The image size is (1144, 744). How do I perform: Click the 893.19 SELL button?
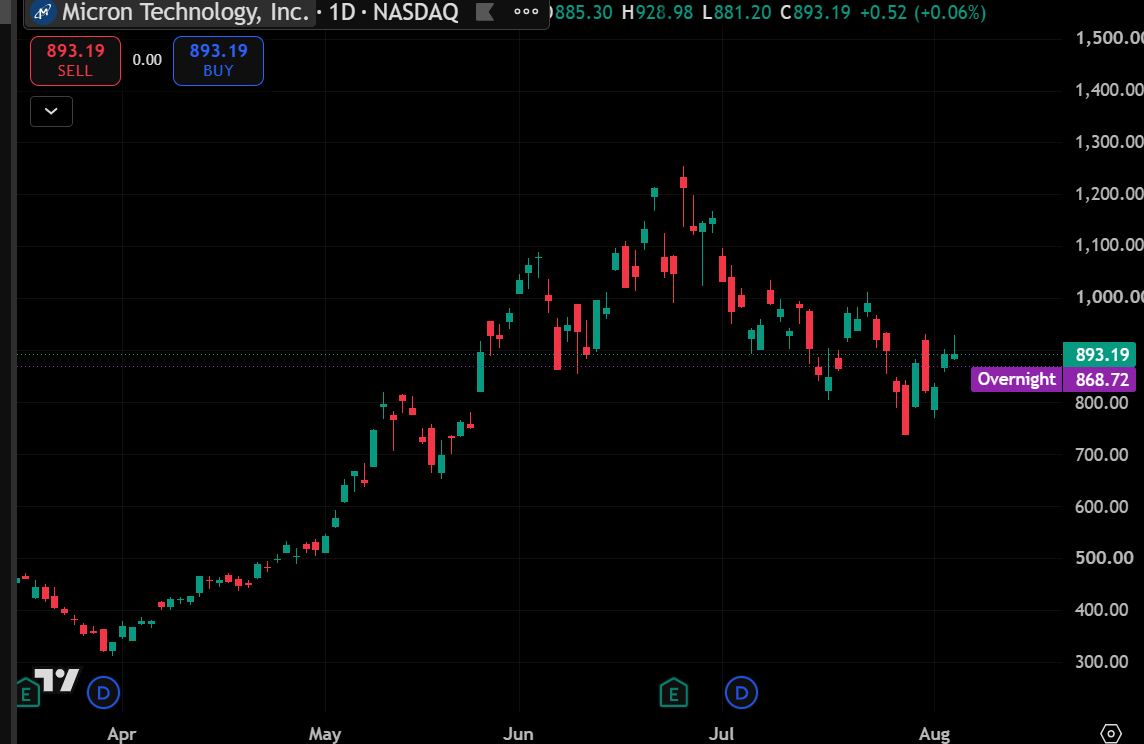(x=75, y=61)
